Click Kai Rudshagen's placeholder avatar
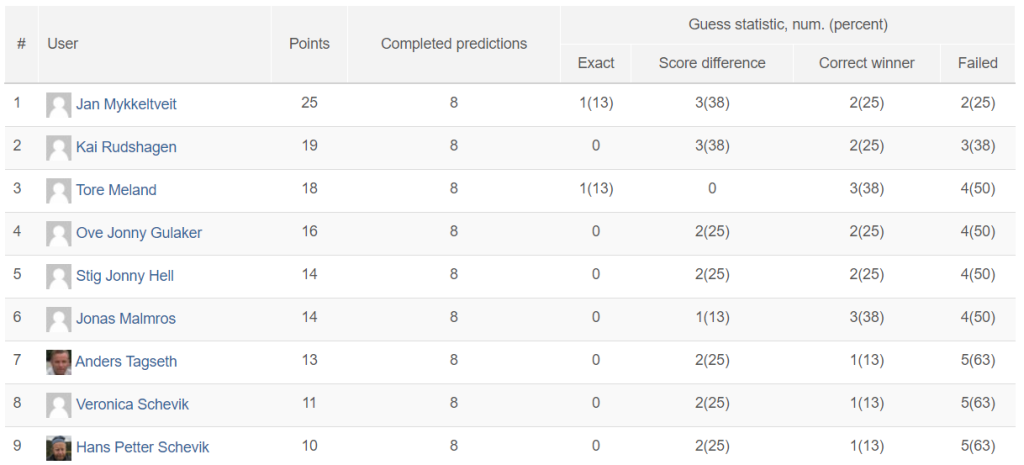The image size is (1024, 465). tap(59, 148)
